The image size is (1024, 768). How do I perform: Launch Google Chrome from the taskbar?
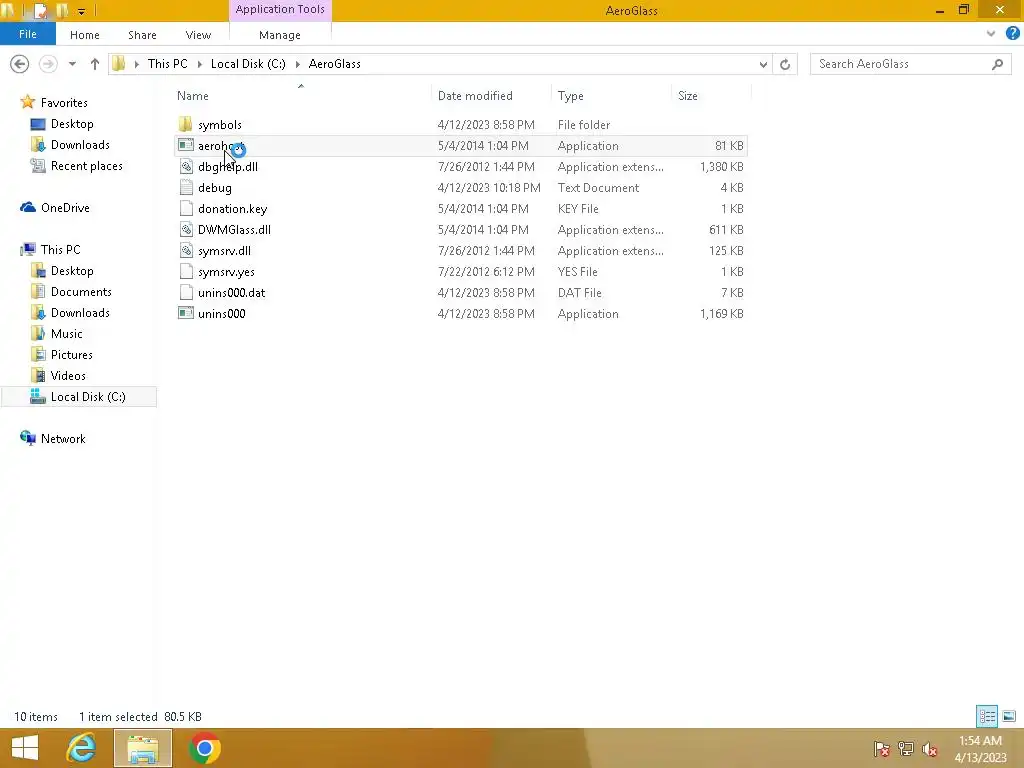[x=204, y=748]
